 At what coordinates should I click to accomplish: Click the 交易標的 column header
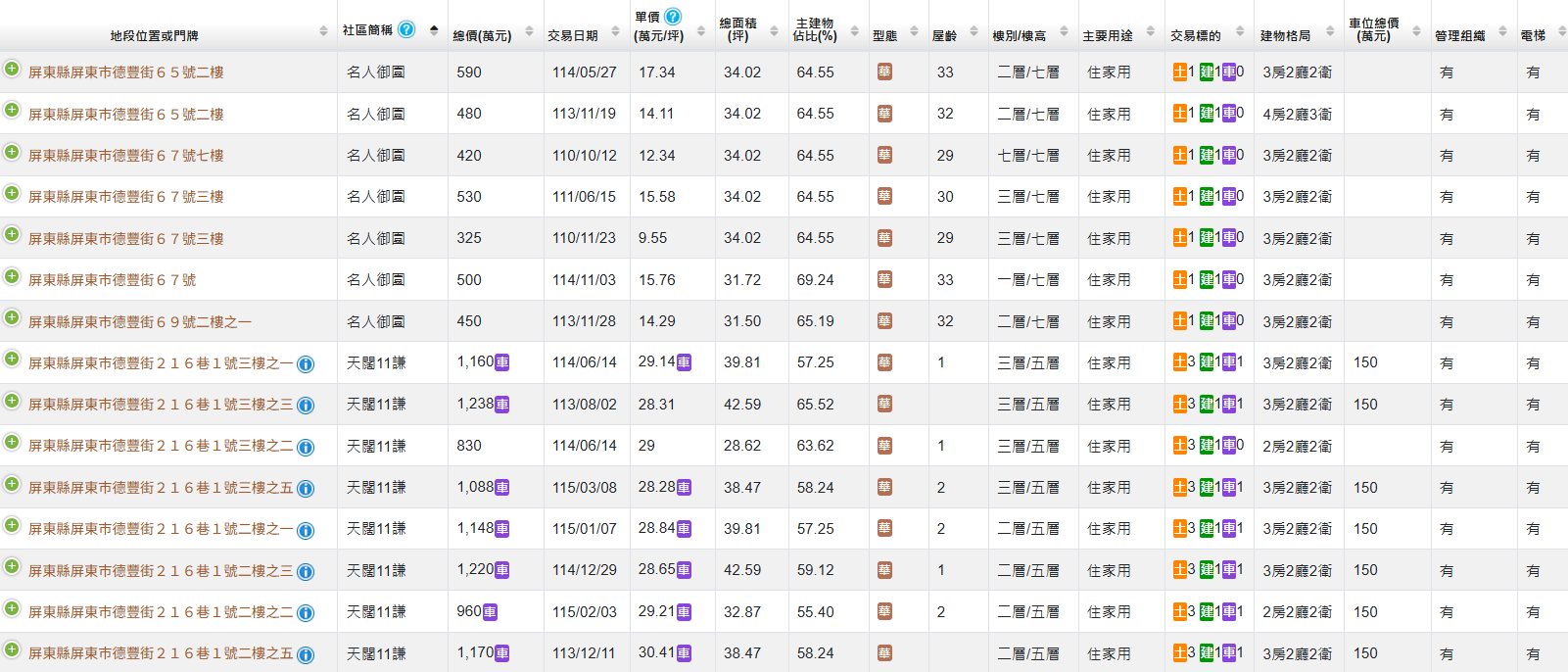tap(1196, 35)
